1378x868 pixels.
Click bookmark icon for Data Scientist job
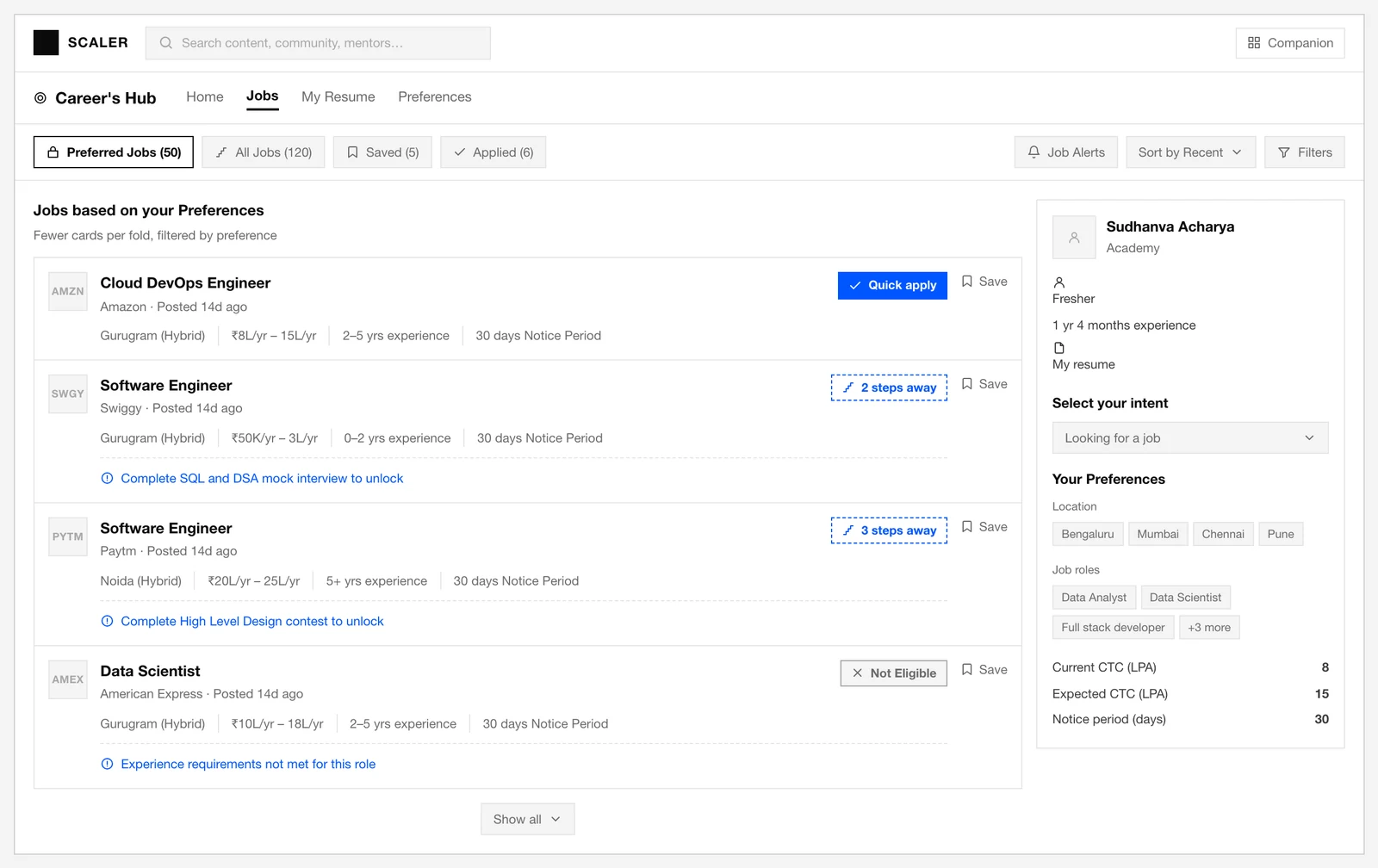point(967,670)
